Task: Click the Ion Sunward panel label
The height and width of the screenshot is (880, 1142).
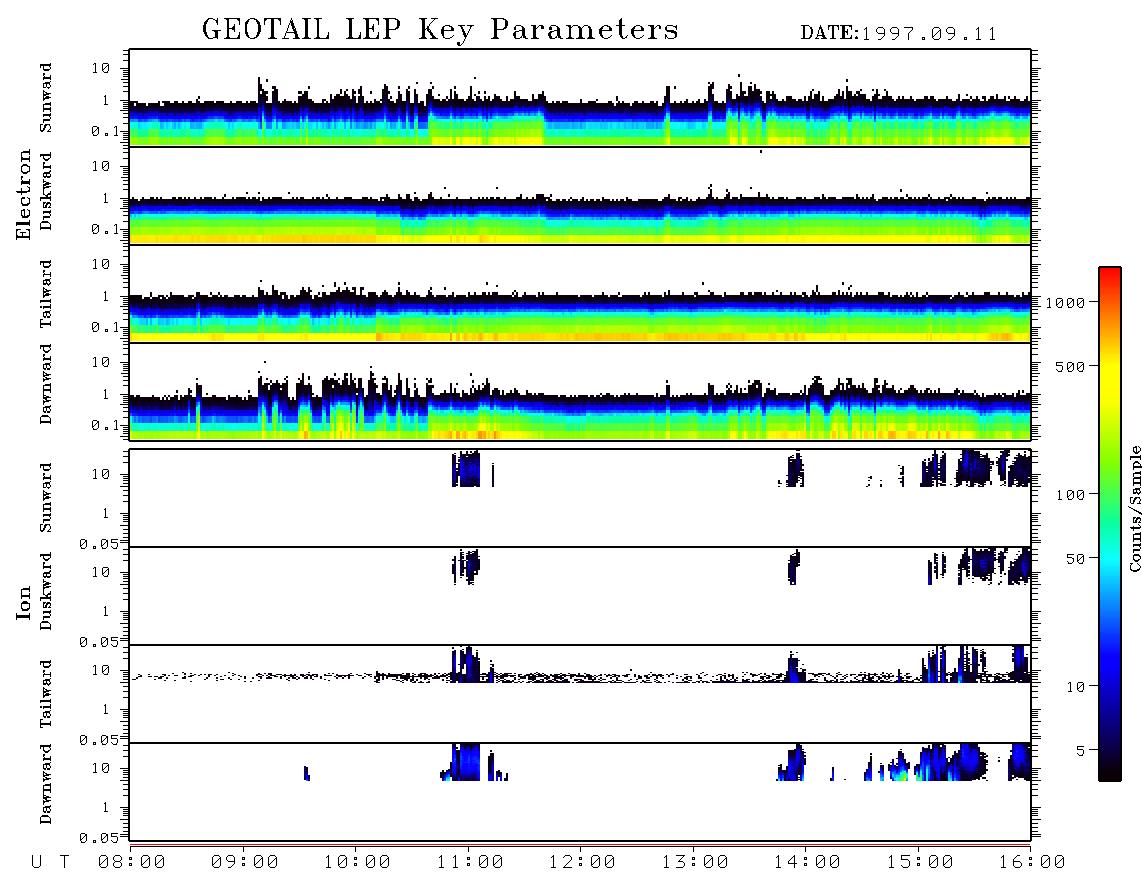Action: click(x=46, y=498)
